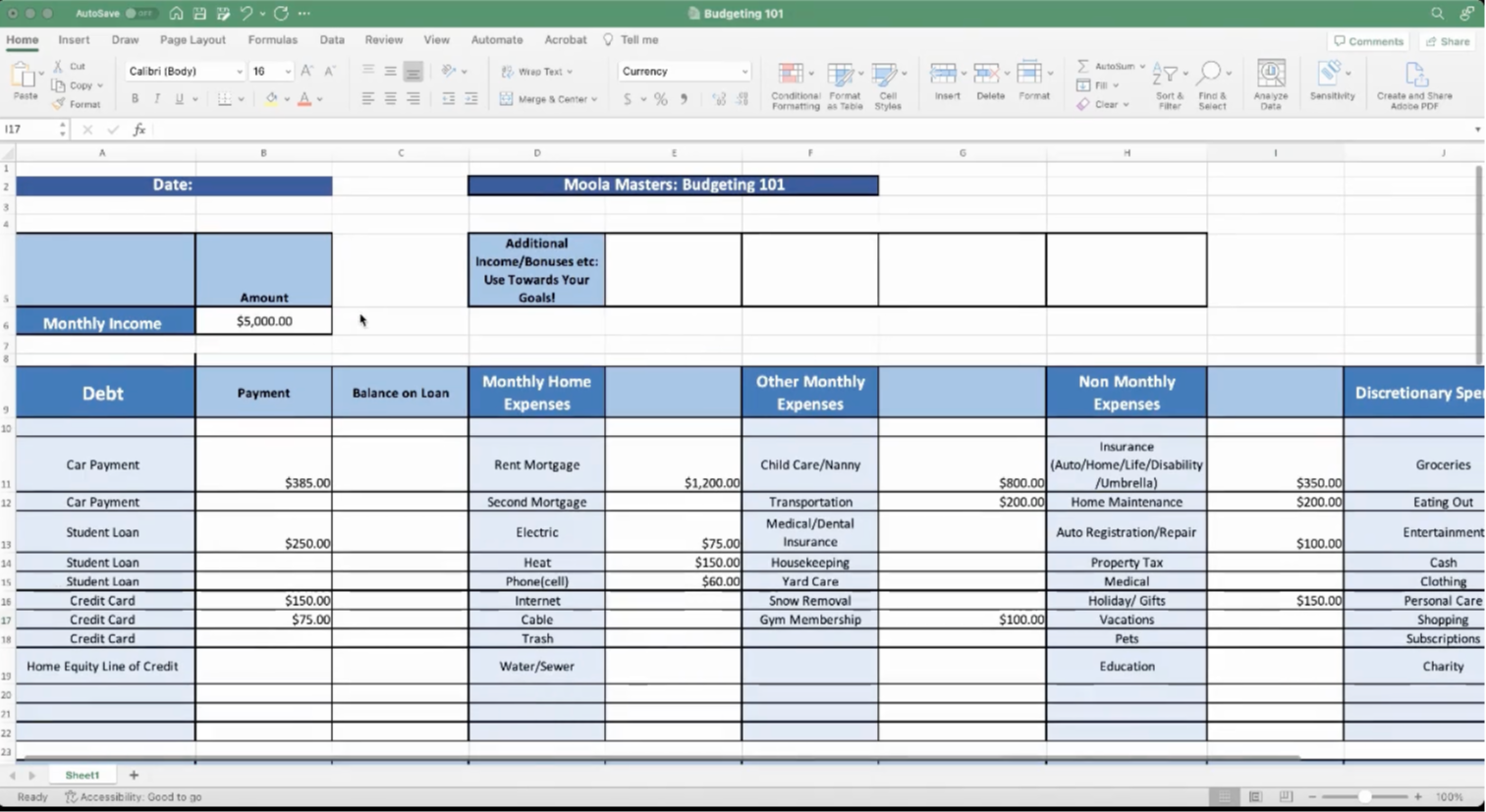Click Create and Share Adobe PDF

tap(1414, 76)
